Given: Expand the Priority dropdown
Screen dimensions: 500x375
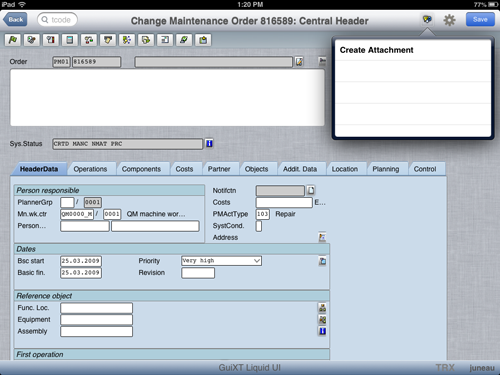Looking at the screenshot, I should [257, 261].
